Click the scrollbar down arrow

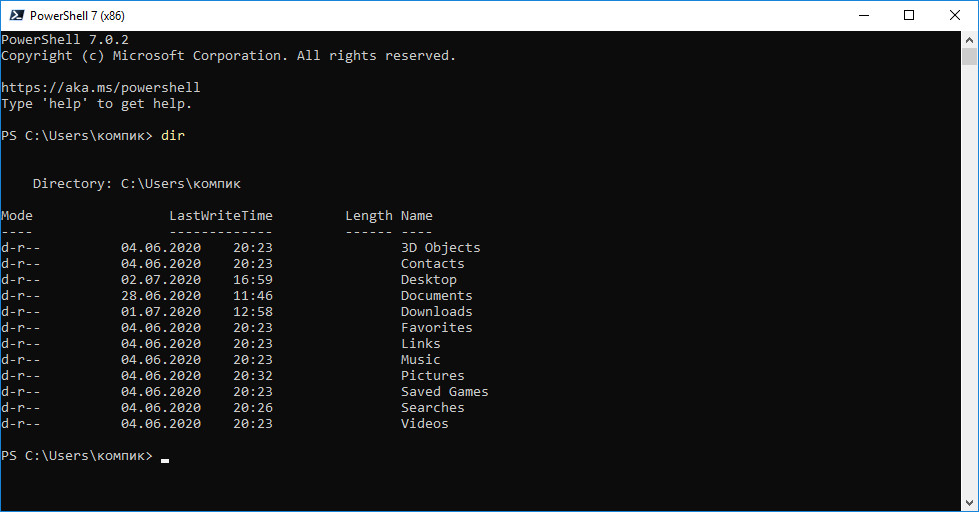click(x=969, y=503)
